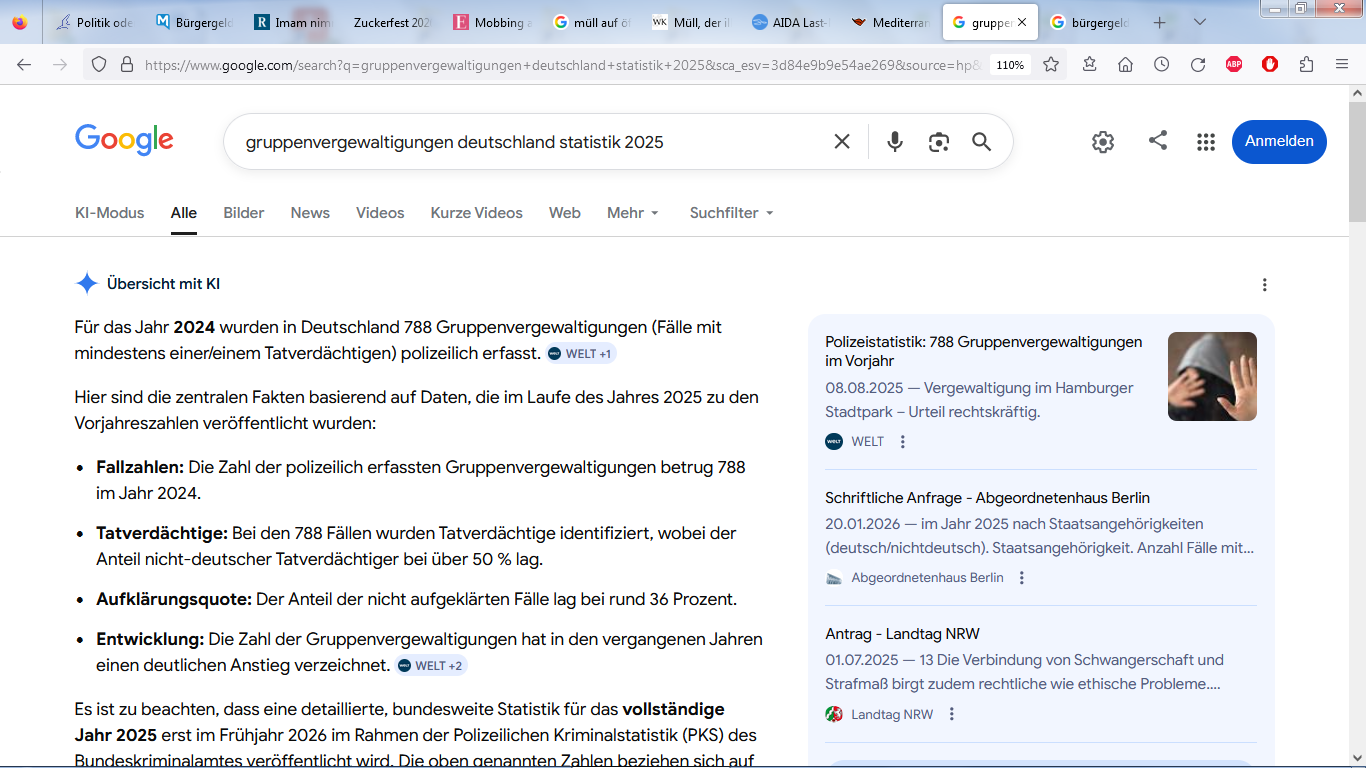This screenshot has height=768, width=1366.
Task: Click the hooded person article thumbnail
Action: tap(1212, 376)
